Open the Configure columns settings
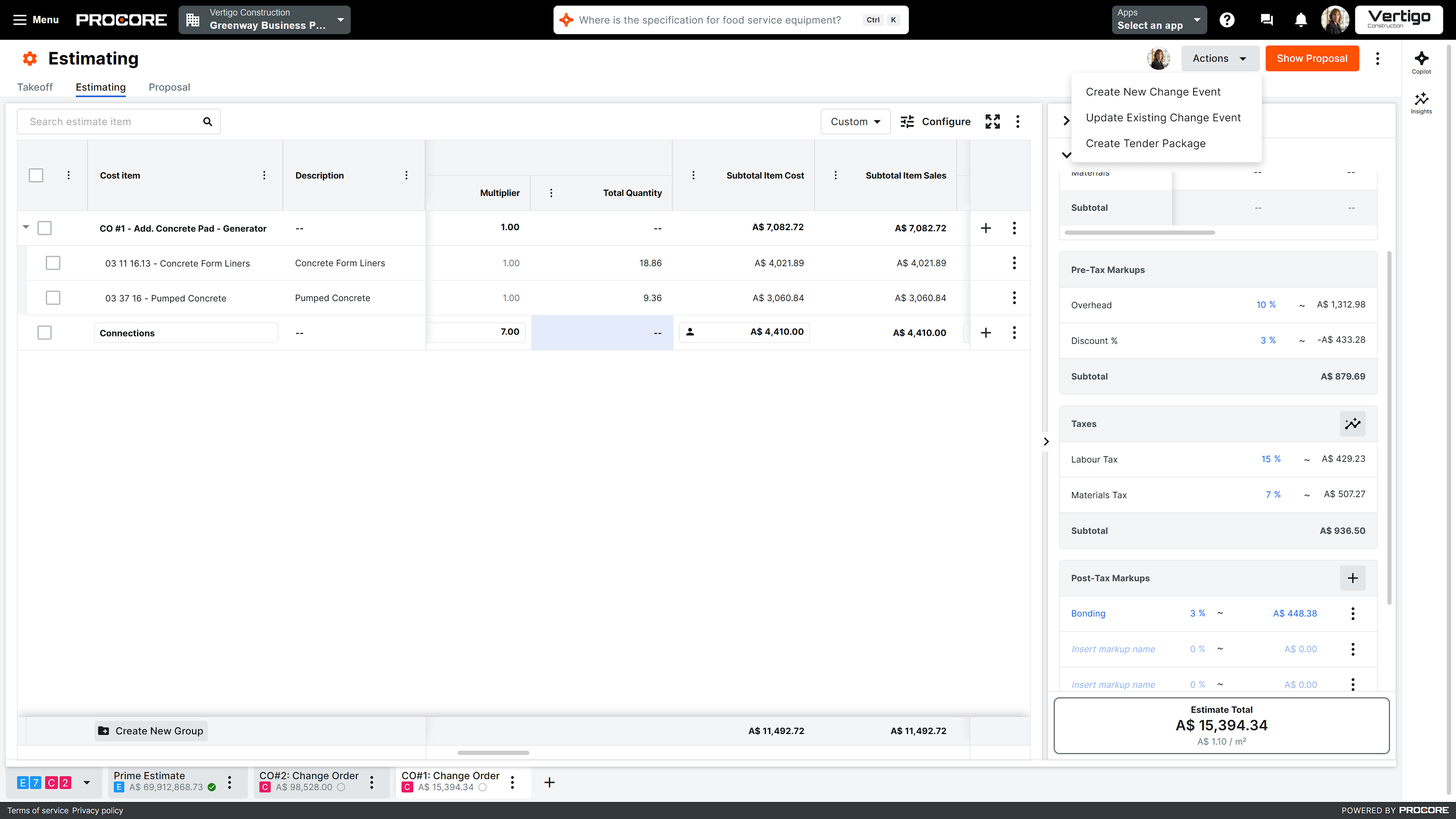1456x819 pixels. [935, 121]
